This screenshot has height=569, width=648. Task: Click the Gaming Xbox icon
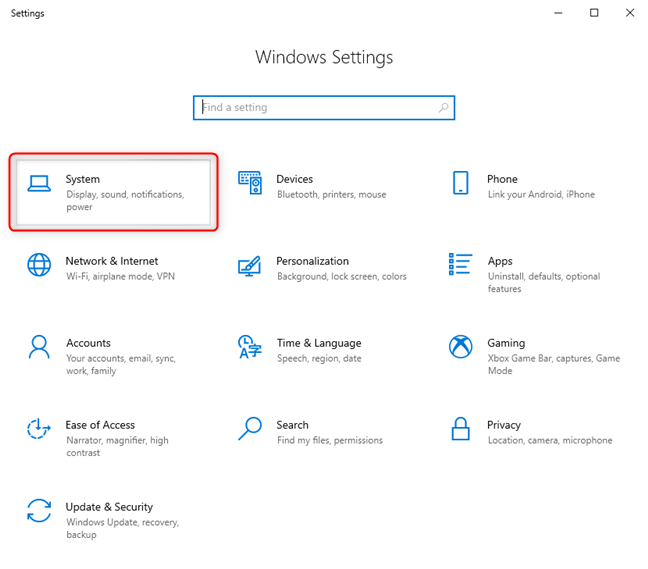460,347
